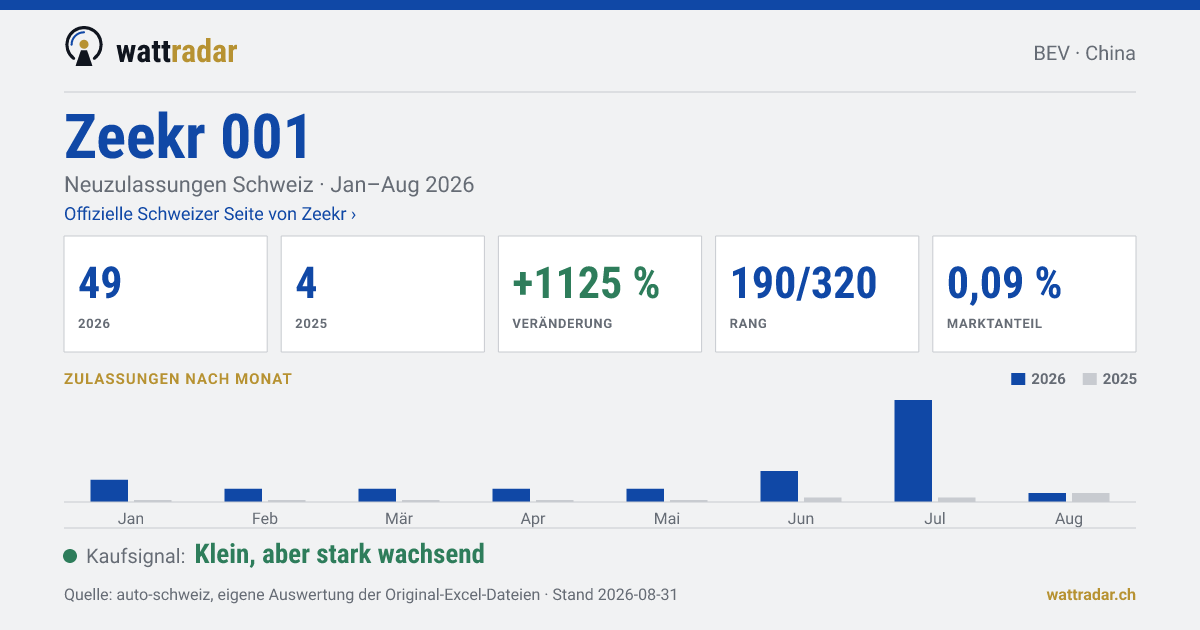The image size is (1200, 630).
Task: Click the Zeekr 001 model heading
Action: pos(188,137)
